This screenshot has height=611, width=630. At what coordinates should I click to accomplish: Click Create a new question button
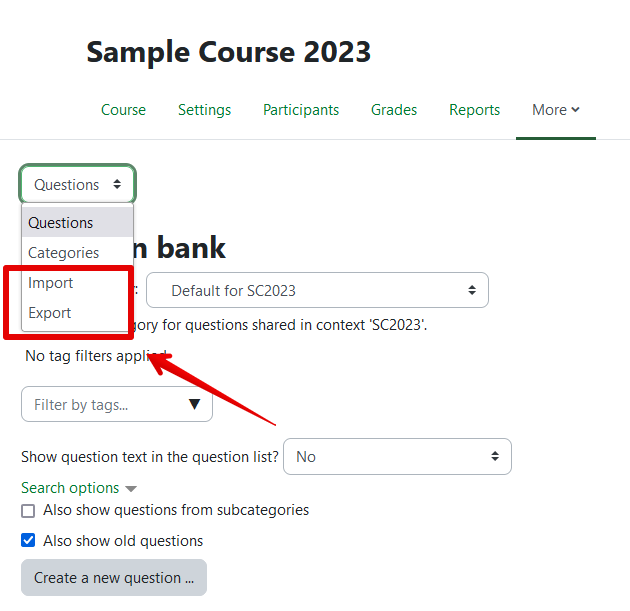114,578
